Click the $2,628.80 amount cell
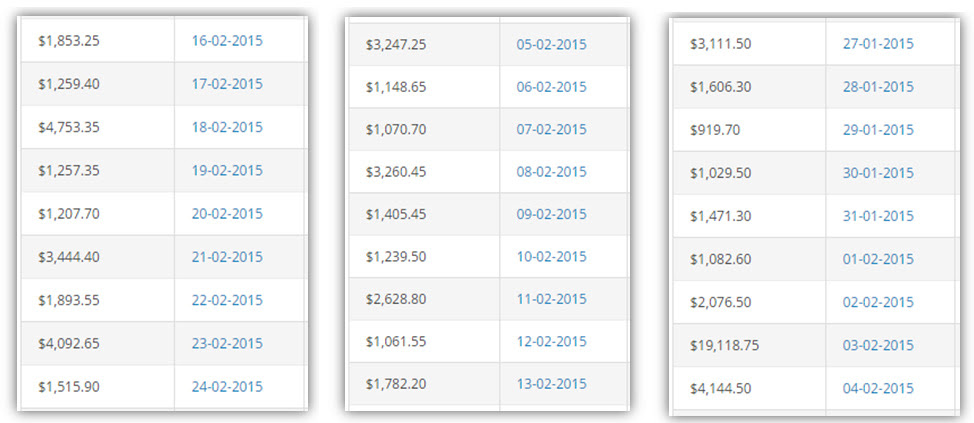This screenshot has height=423, width=974. click(x=424, y=299)
